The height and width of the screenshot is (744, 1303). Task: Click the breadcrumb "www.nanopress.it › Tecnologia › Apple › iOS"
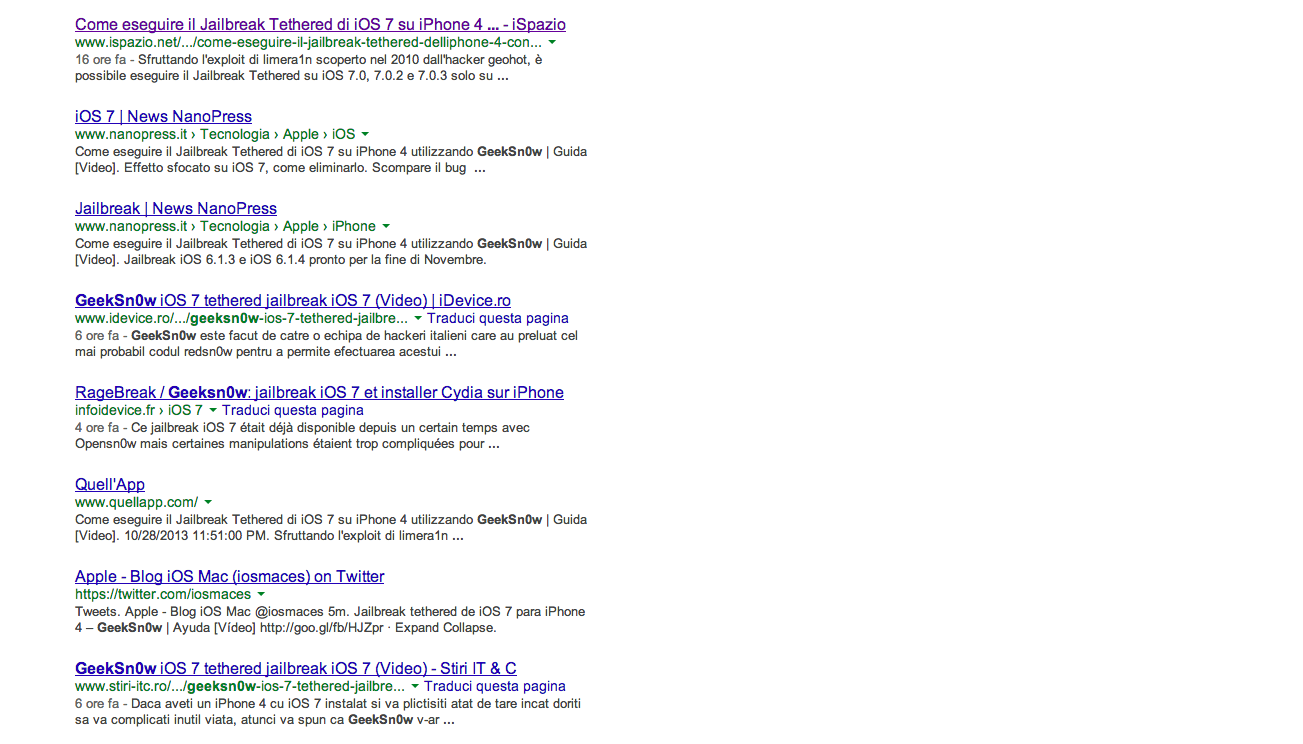pos(215,134)
